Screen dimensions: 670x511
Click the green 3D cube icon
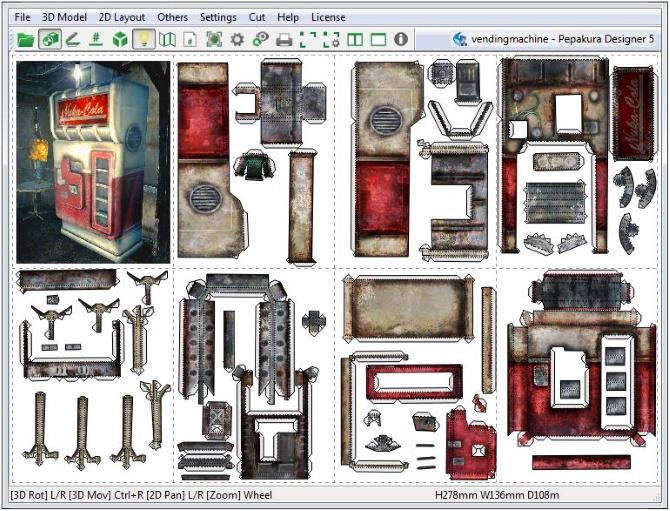(x=120, y=39)
